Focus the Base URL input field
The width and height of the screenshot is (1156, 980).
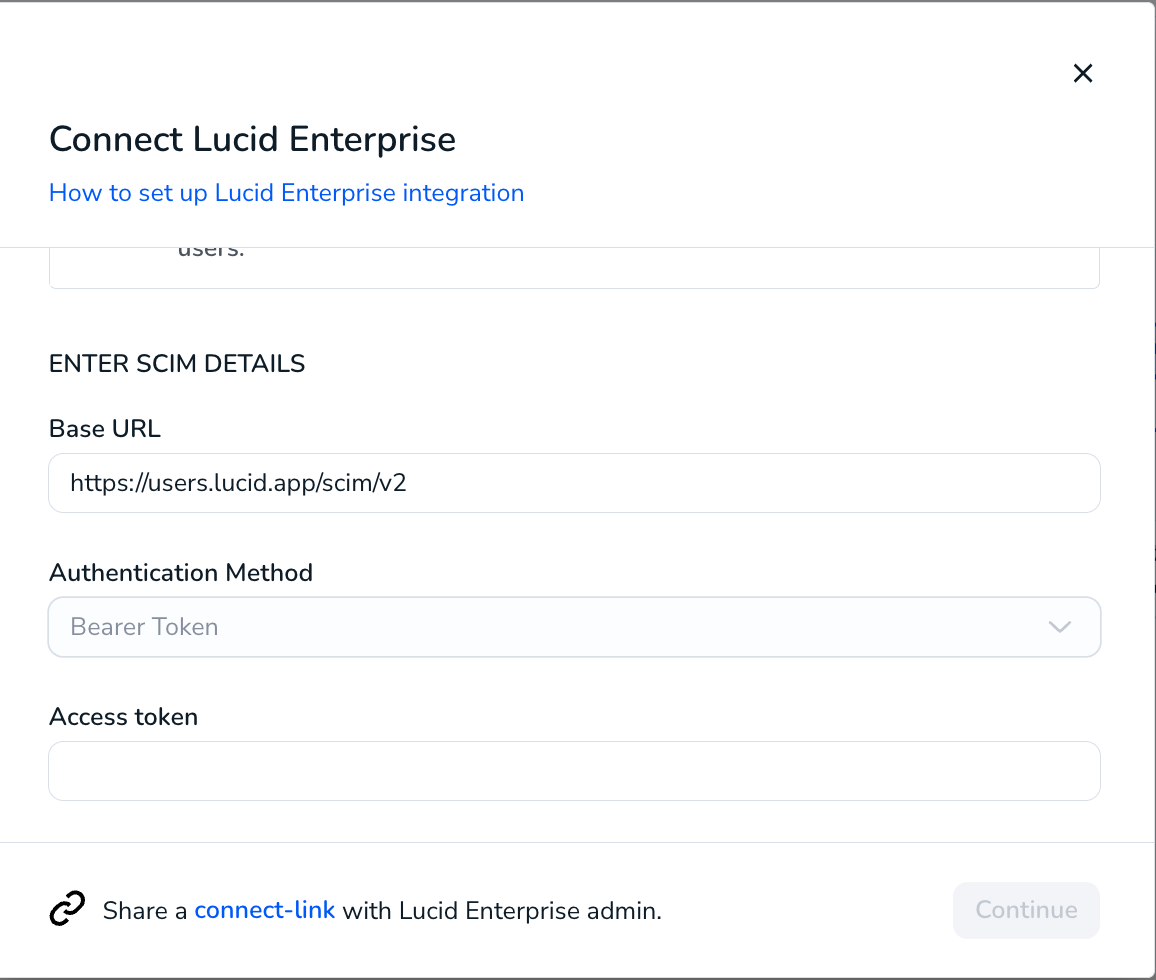pos(574,483)
